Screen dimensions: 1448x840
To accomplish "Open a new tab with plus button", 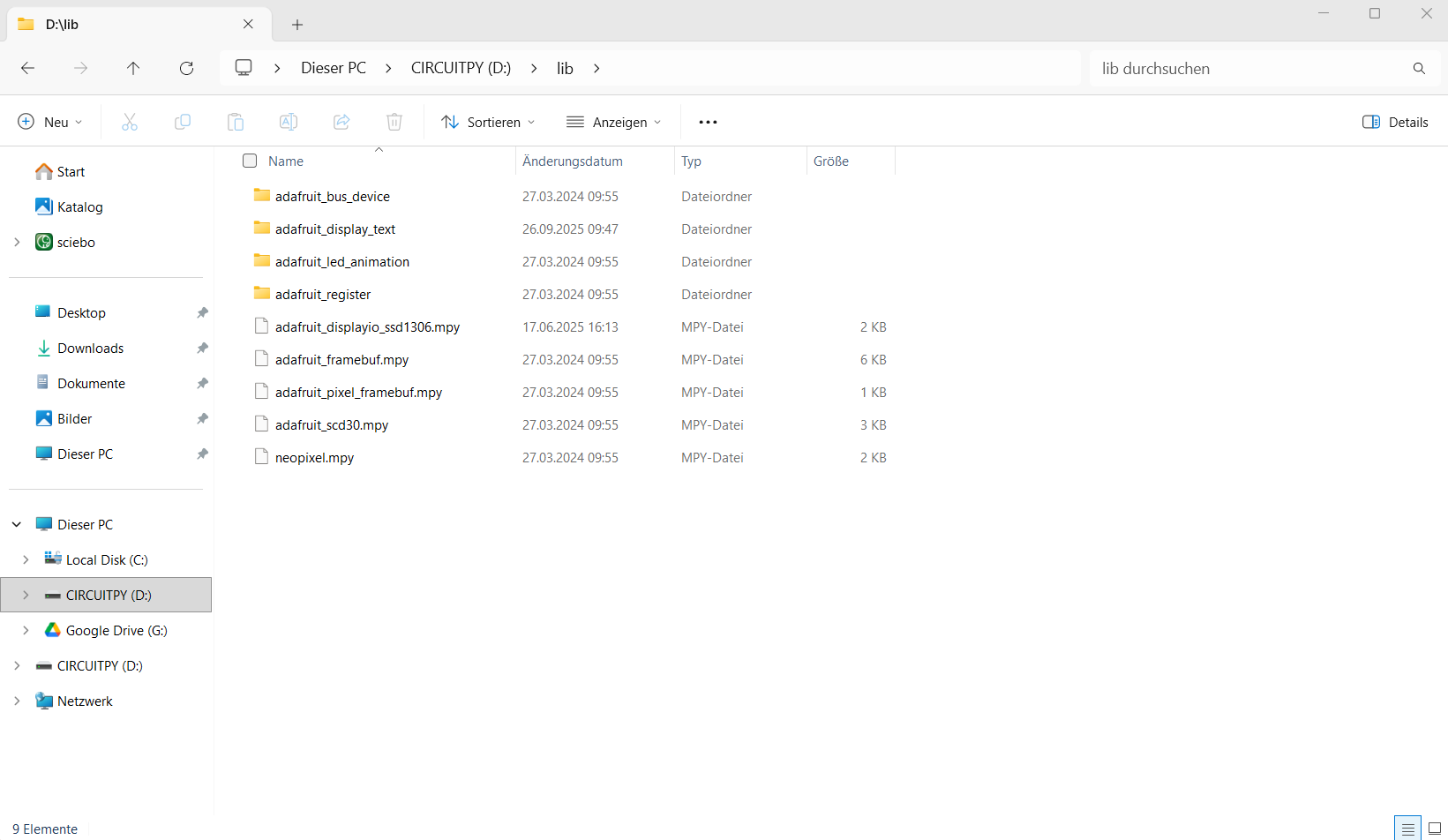I will click(297, 25).
